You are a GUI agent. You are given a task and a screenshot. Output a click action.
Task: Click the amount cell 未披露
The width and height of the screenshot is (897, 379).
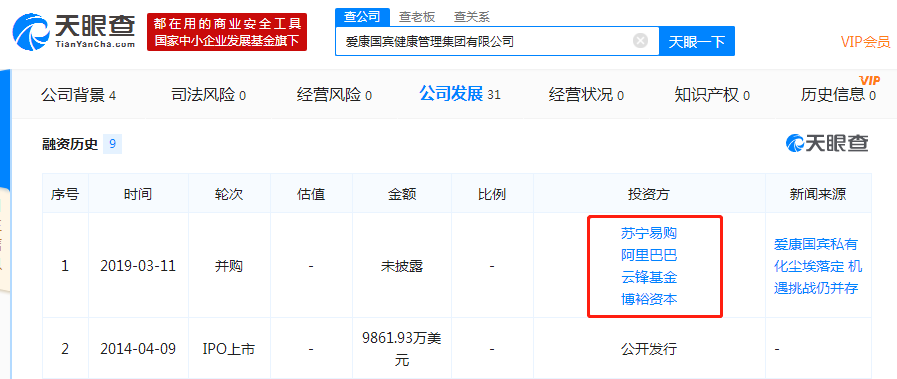[402, 266]
